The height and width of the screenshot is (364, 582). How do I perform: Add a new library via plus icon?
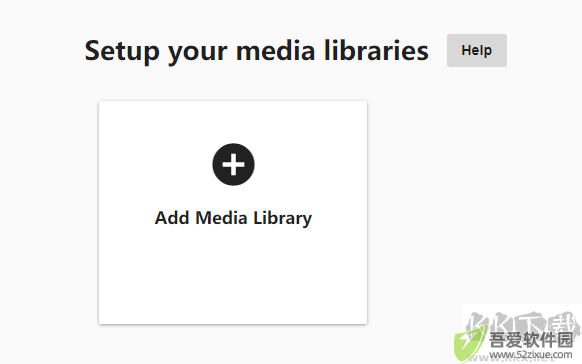233,164
